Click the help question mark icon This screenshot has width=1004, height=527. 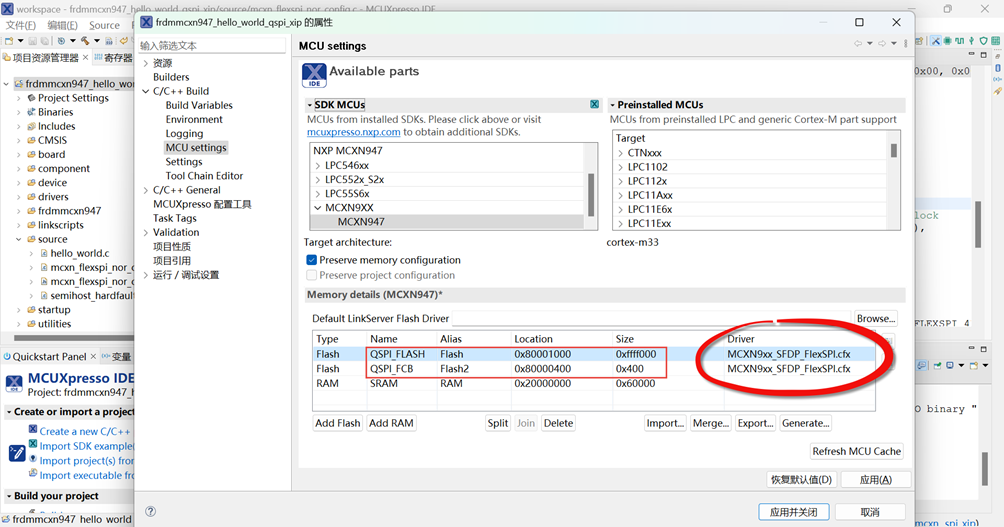pos(150,511)
